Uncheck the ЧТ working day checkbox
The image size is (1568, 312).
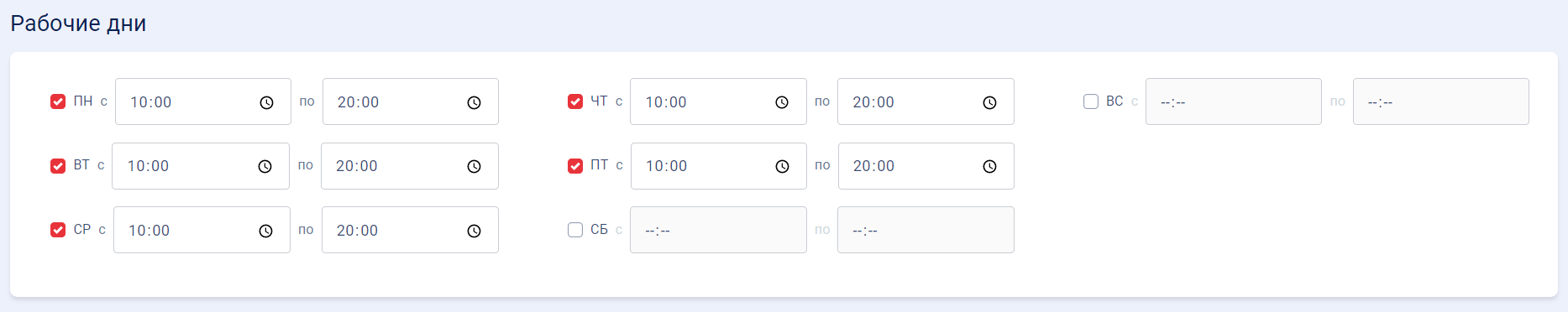(x=575, y=101)
